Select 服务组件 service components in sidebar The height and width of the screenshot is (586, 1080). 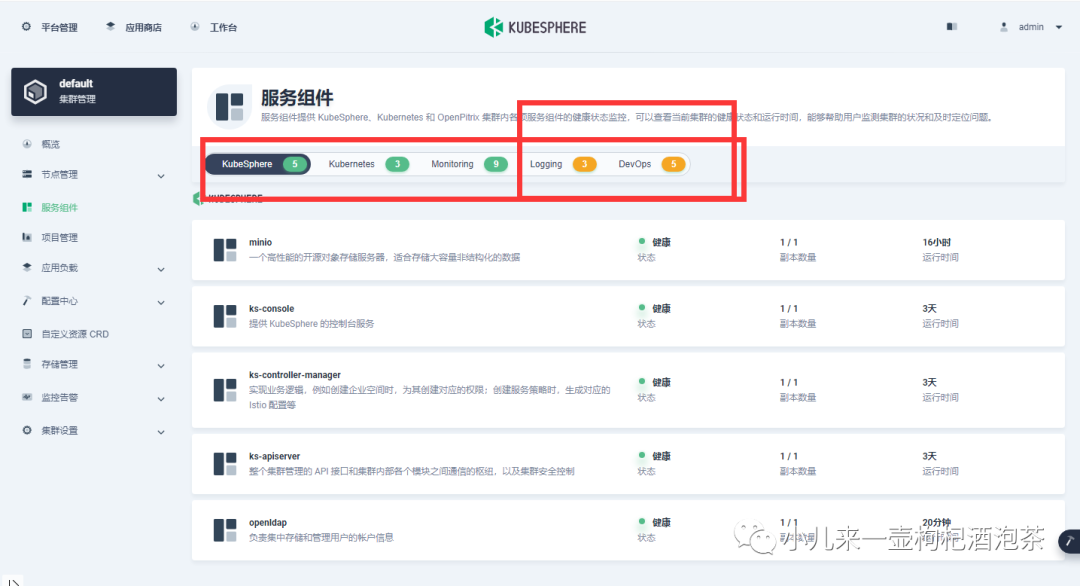pos(59,207)
